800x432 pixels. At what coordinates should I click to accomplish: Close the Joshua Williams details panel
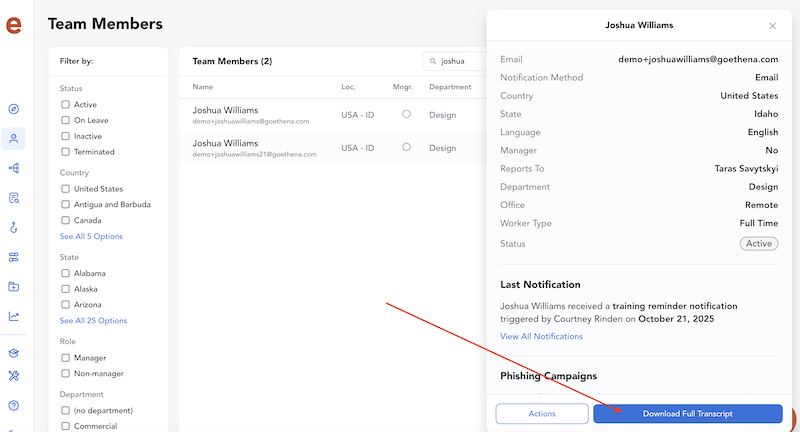click(772, 26)
